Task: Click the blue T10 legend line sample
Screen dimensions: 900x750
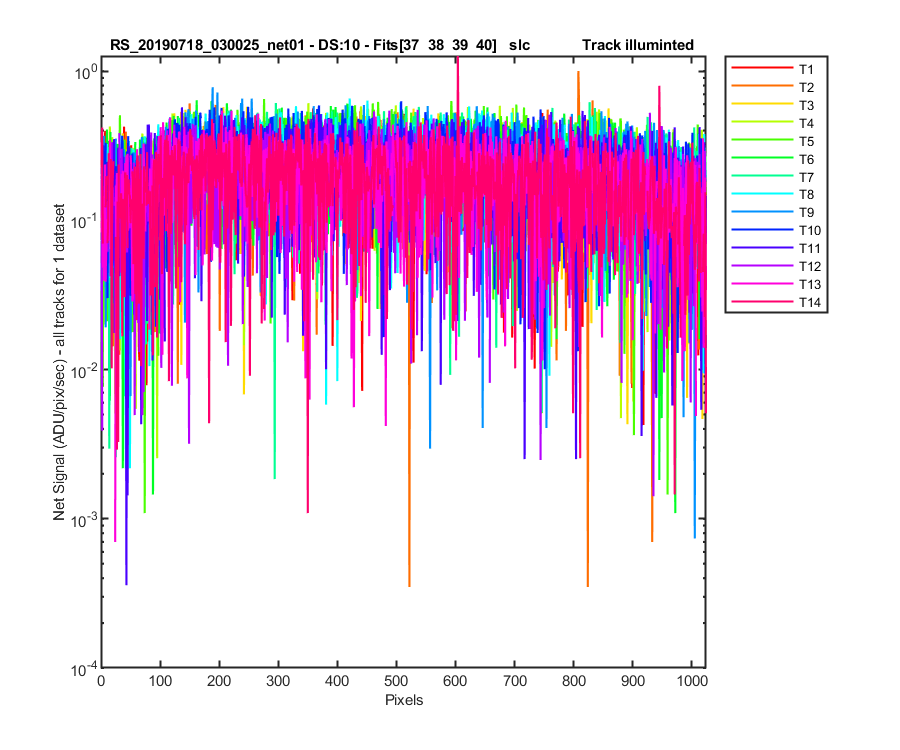Action: 762,230
